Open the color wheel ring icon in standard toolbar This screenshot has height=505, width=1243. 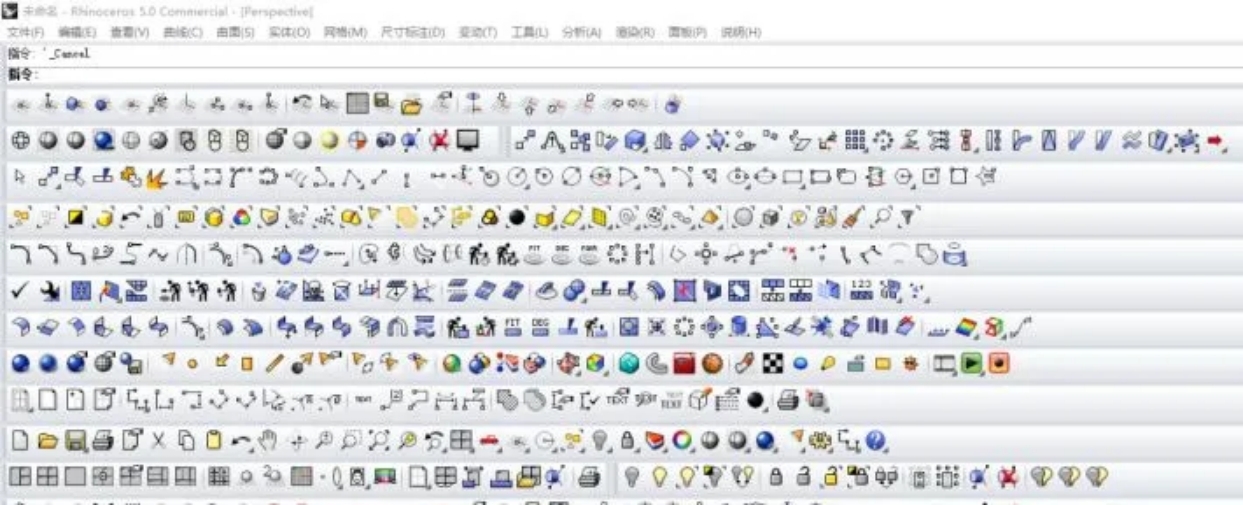(x=683, y=441)
